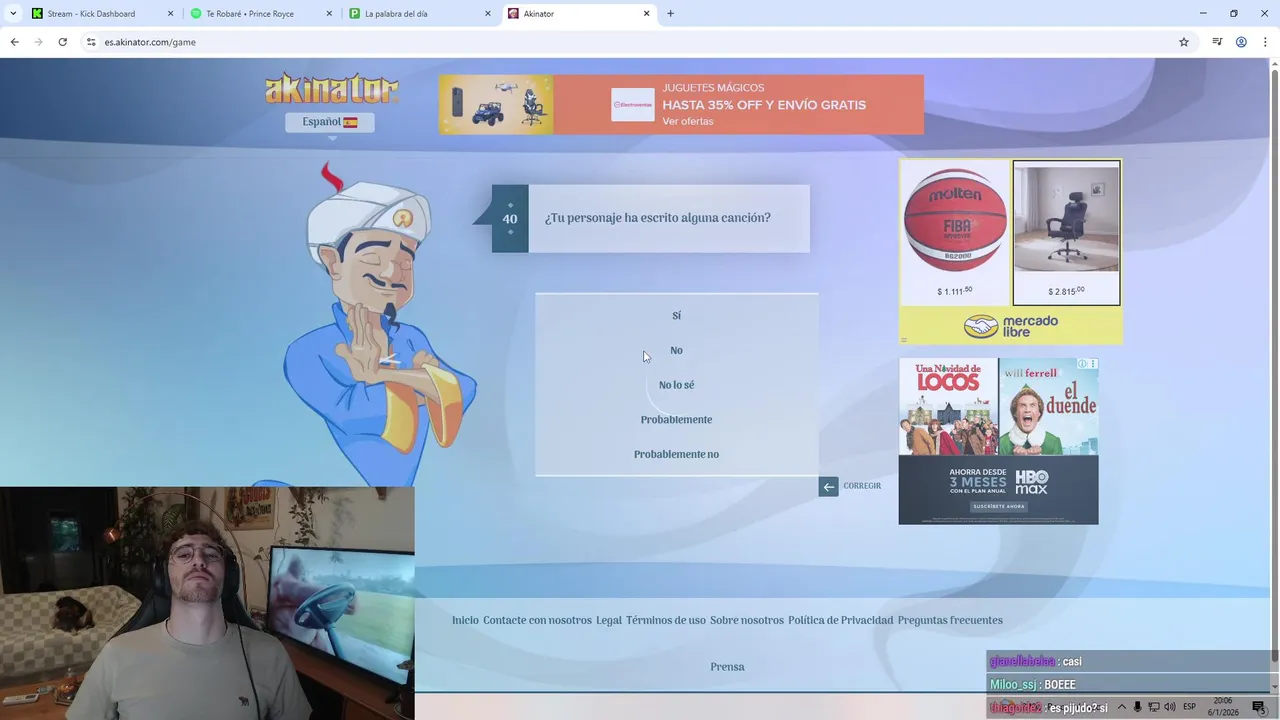Click "Ver ofertas" in the banner
The height and width of the screenshot is (720, 1280).
pos(688,121)
